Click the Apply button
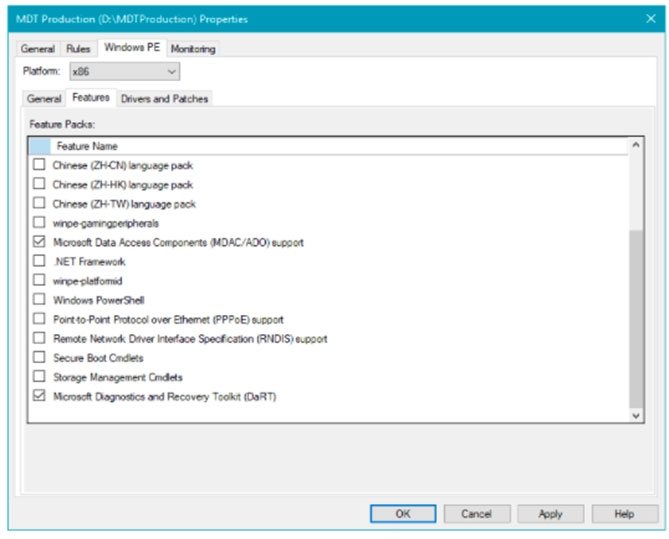 (550, 514)
